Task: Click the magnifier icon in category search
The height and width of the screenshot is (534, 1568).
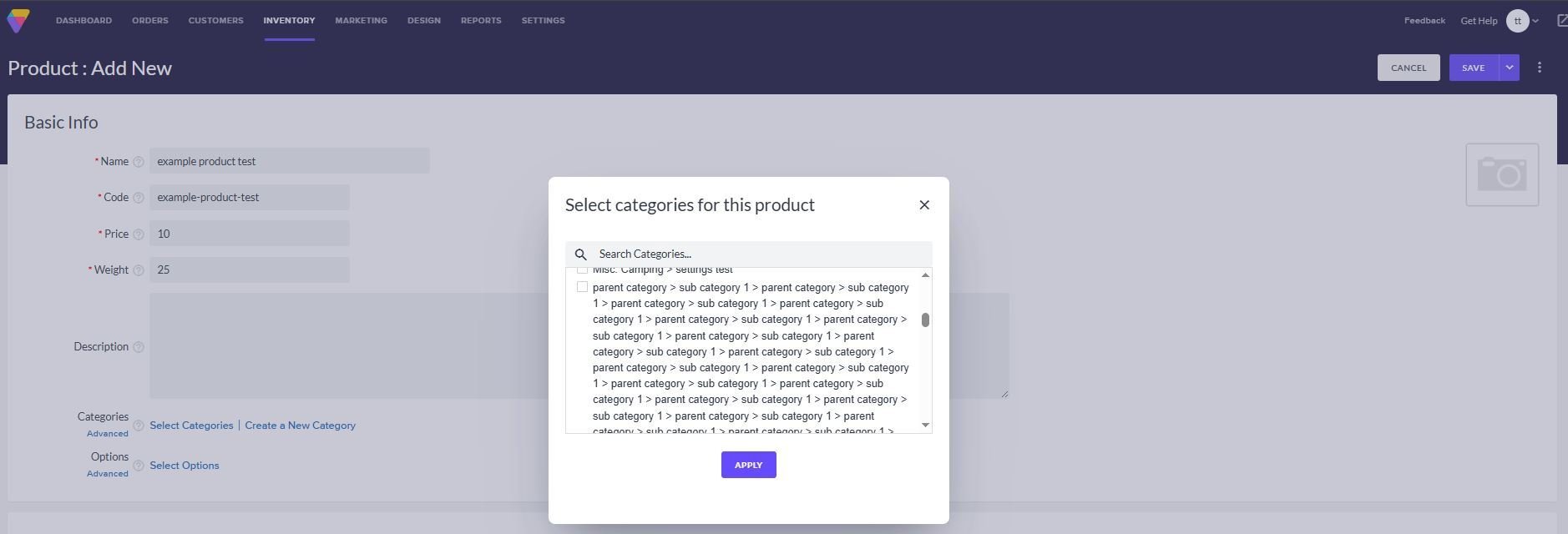Action: [581, 254]
